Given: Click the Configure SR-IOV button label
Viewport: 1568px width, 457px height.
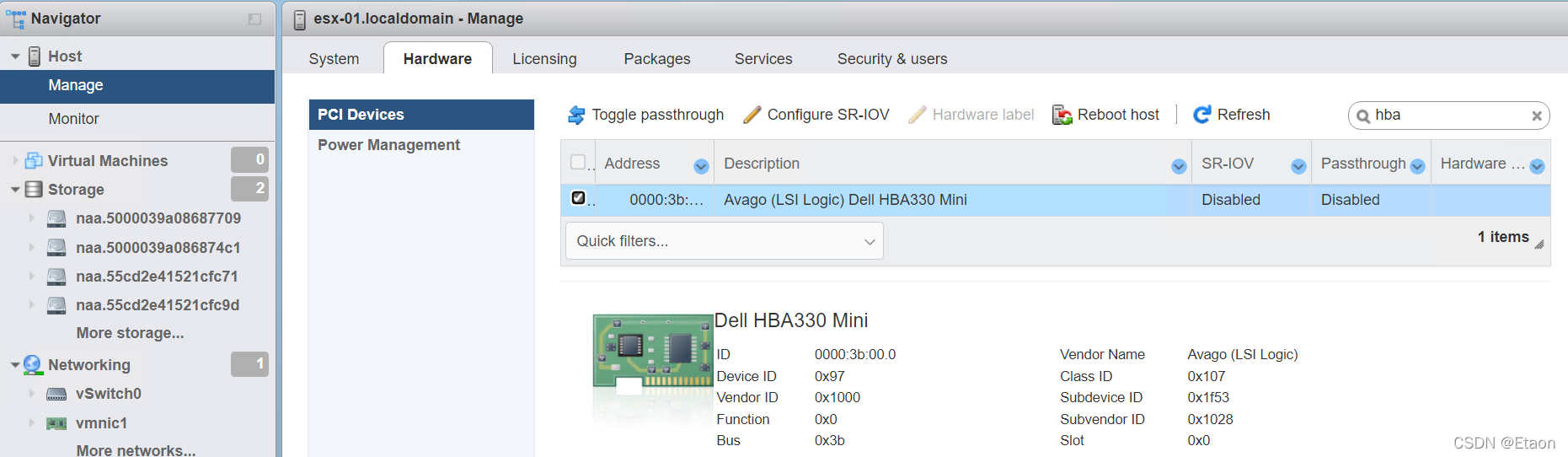Looking at the screenshot, I should pos(828,115).
